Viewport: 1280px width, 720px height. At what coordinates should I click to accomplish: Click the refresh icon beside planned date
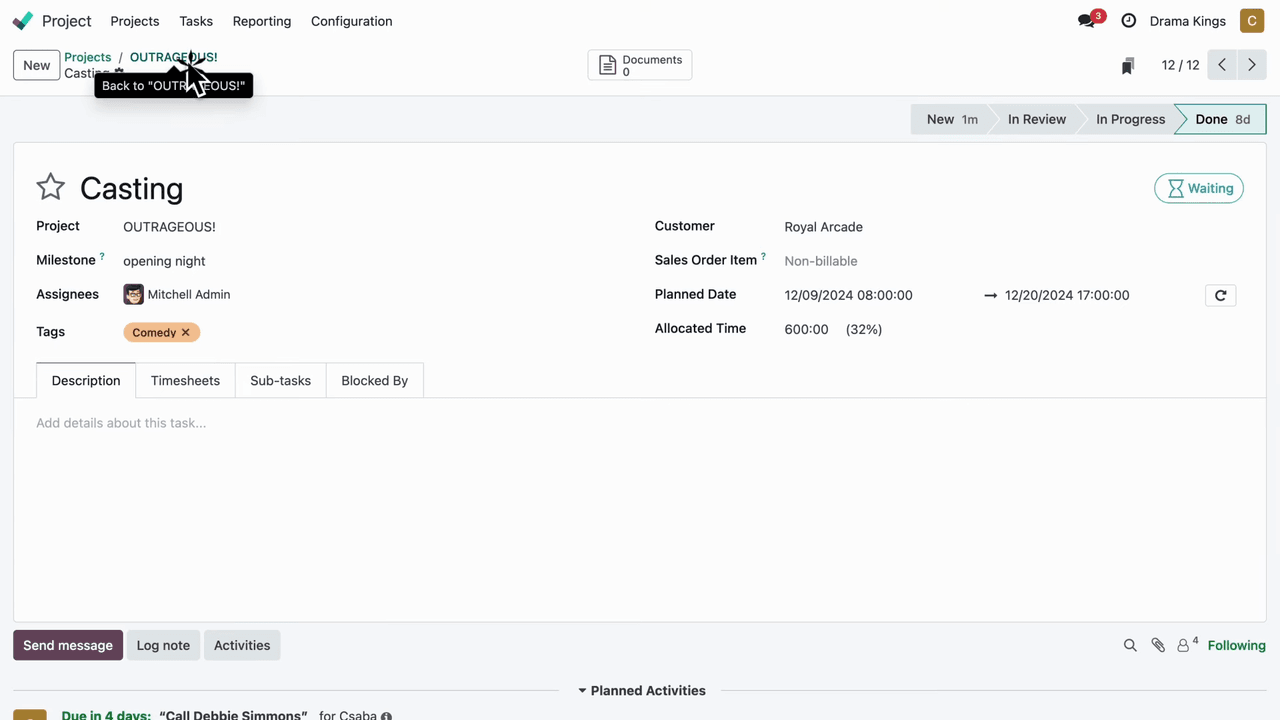click(1220, 295)
